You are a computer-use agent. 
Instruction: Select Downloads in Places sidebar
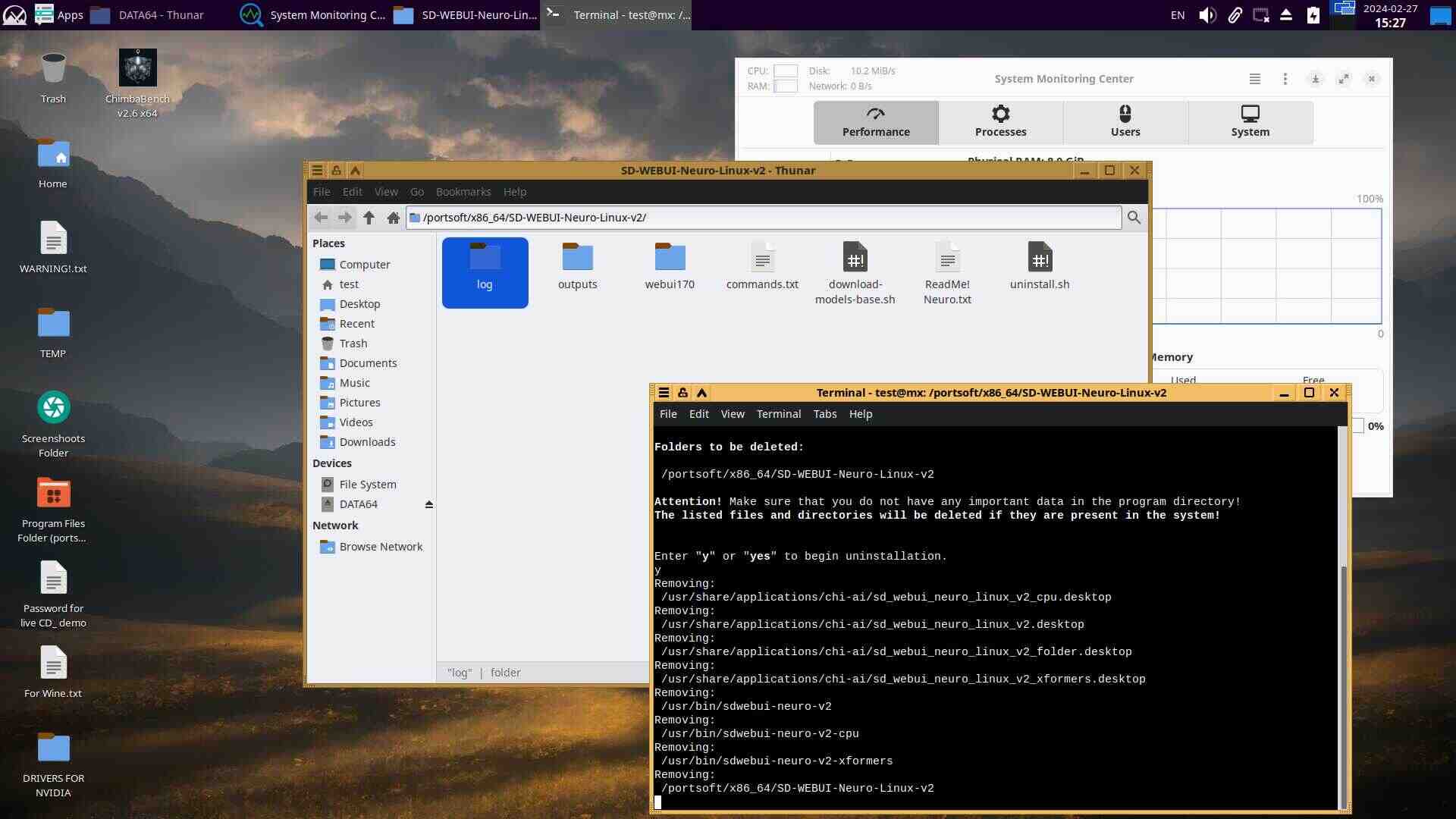(x=367, y=442)
